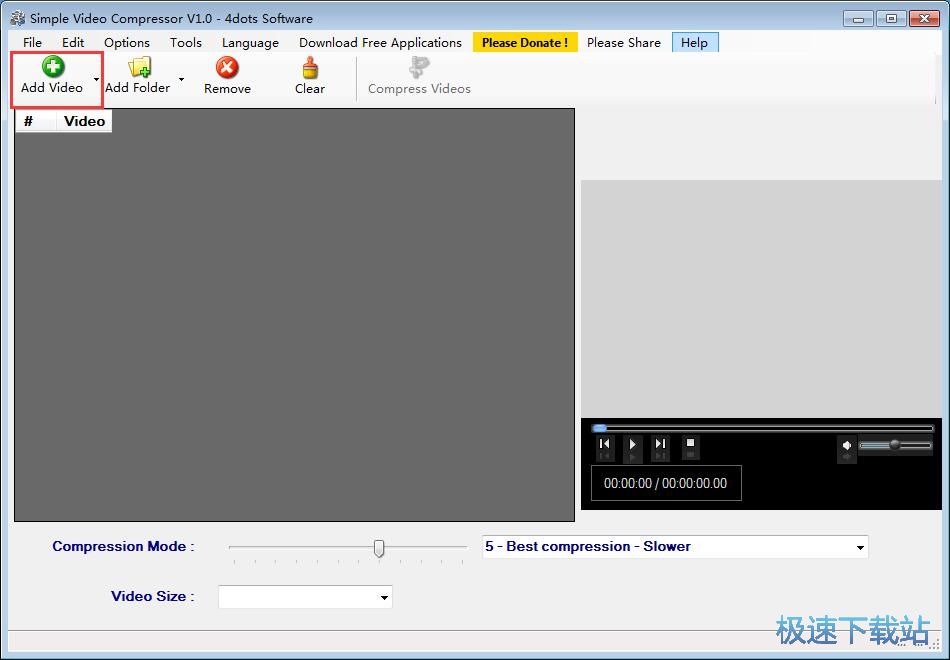Open the Tools menu
Image resolution: width=950 pixels, height=660 pixels.
186,42
